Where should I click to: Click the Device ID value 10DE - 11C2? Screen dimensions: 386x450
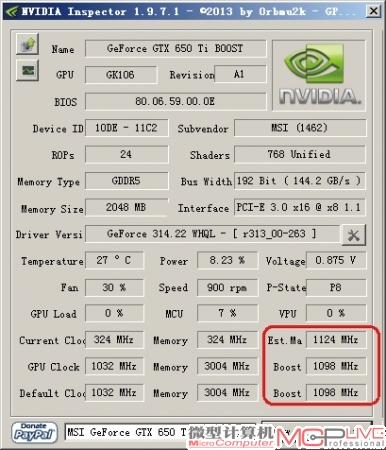(x=127, y=128)
